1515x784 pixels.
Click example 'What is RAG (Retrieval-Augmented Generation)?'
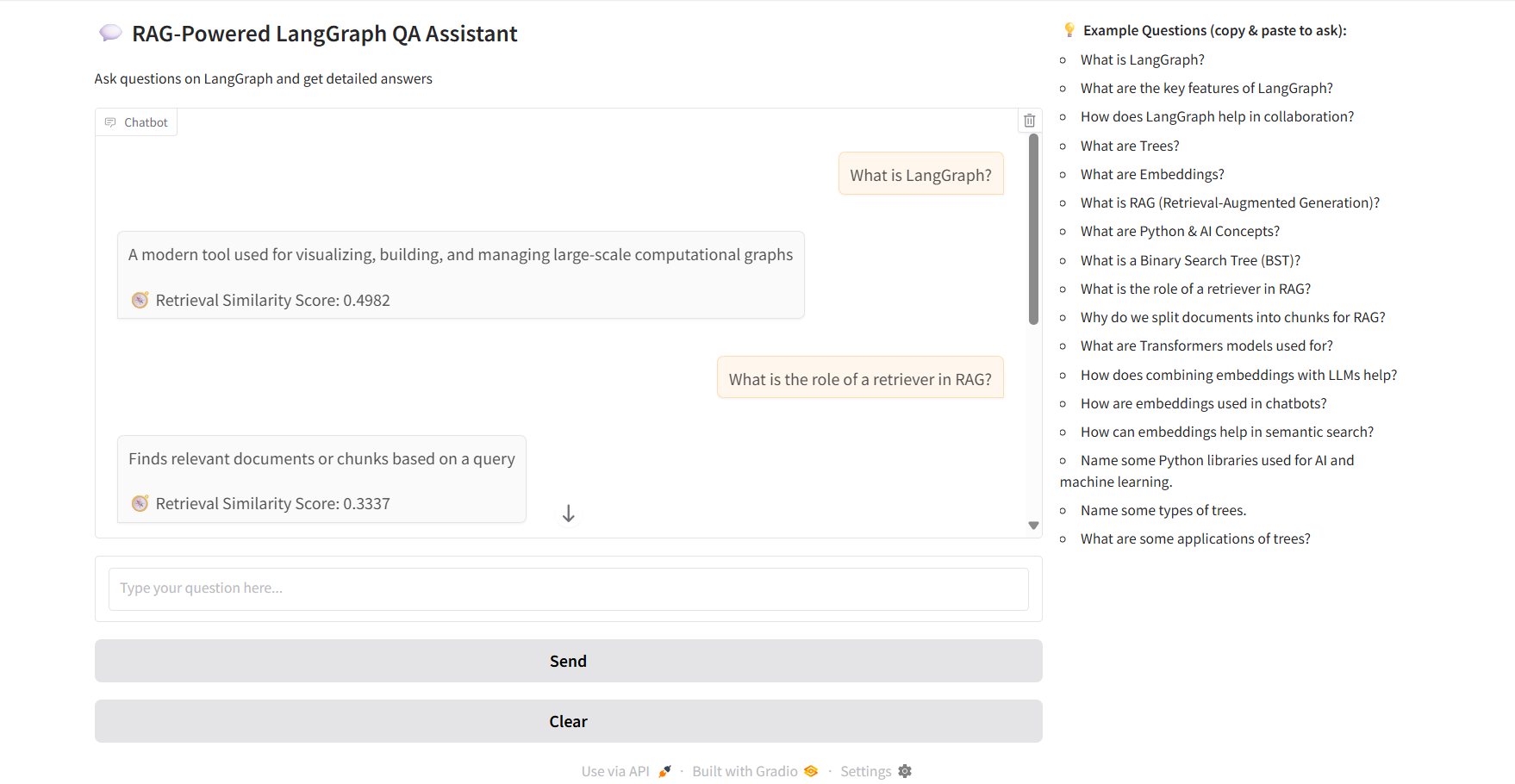tap(1230, 202)
